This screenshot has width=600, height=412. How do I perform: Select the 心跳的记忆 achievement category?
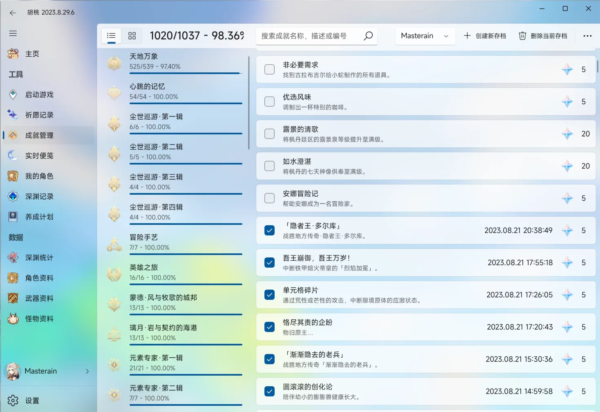point(175,91)
